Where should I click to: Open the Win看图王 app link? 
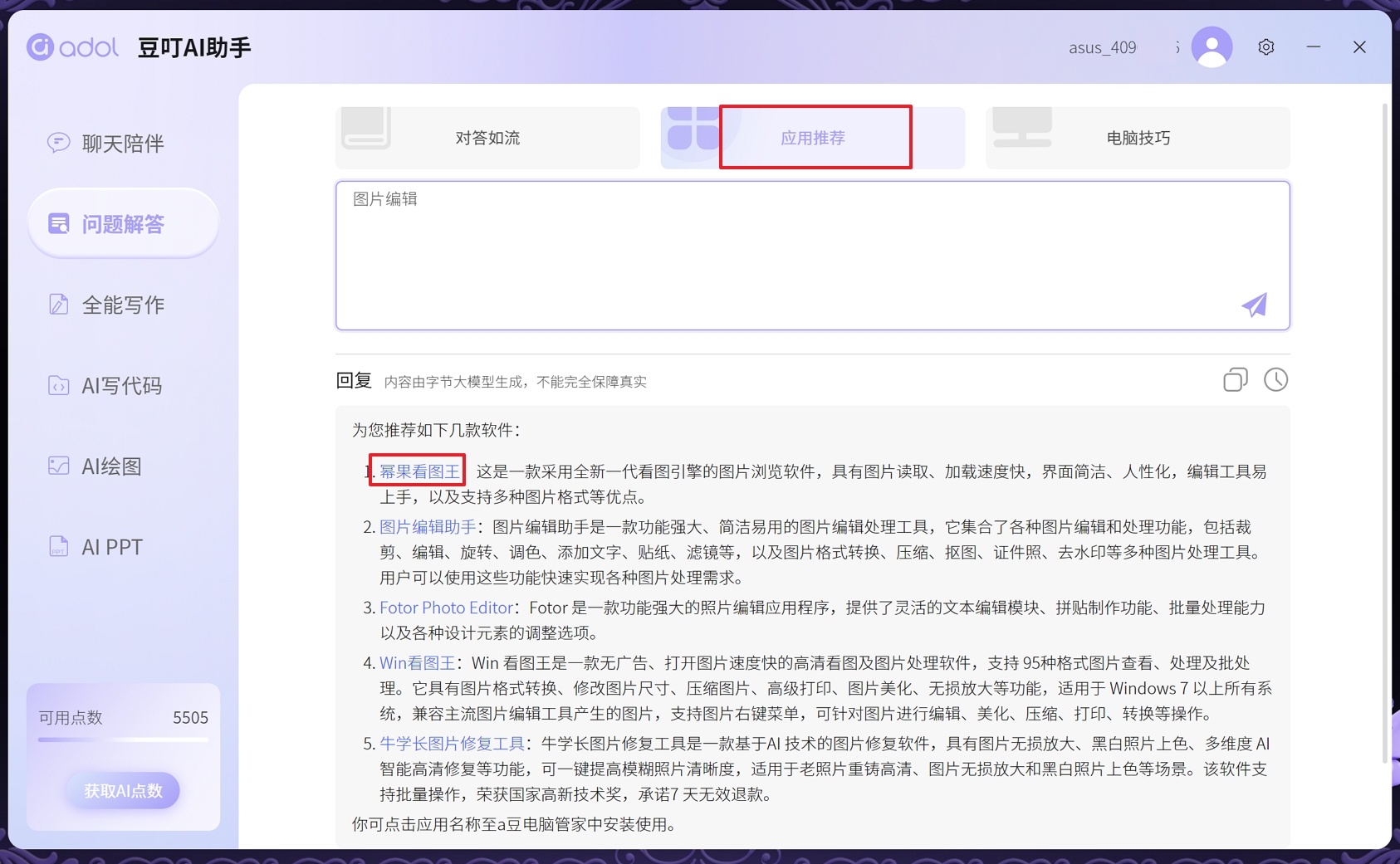tap(418, 663)
